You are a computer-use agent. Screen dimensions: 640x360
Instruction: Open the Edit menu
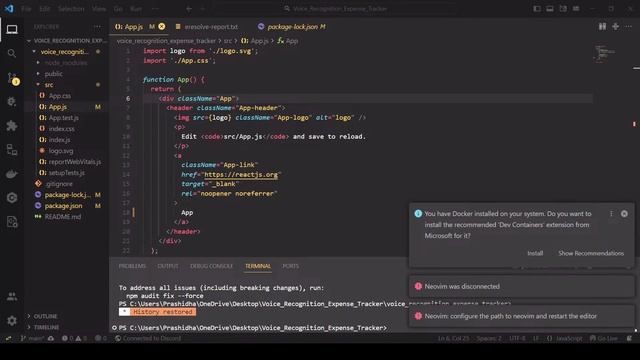45,9
